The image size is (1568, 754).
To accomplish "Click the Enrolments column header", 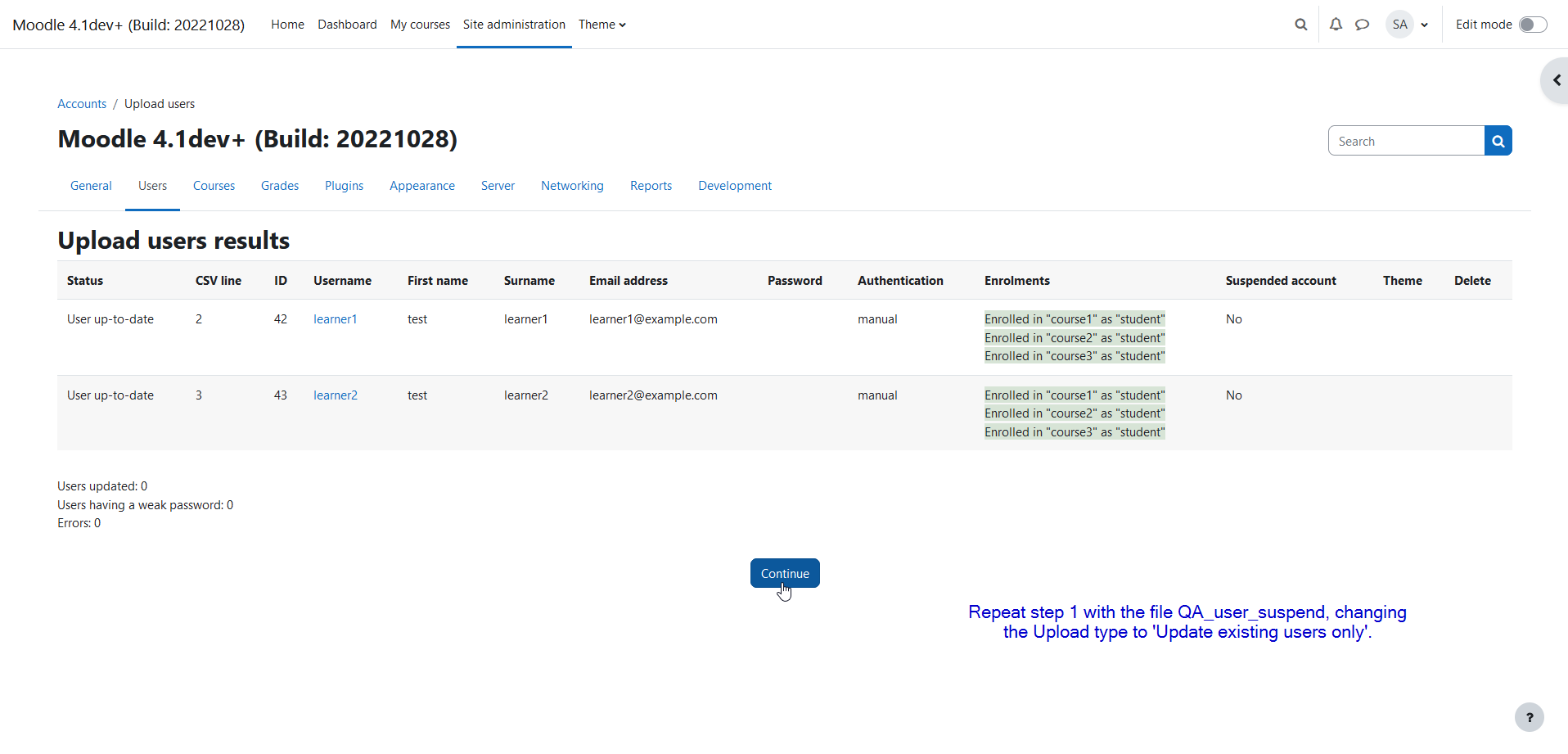I will pos(1017,281).
